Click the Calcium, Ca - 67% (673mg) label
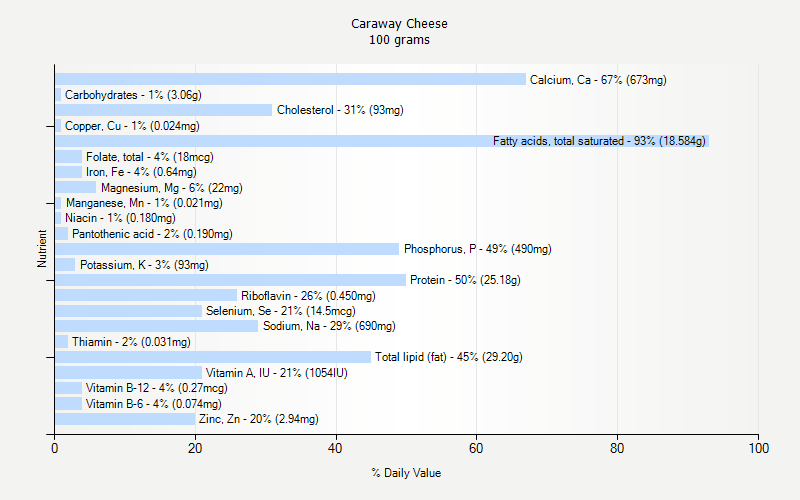 click(x=598, y=80)
